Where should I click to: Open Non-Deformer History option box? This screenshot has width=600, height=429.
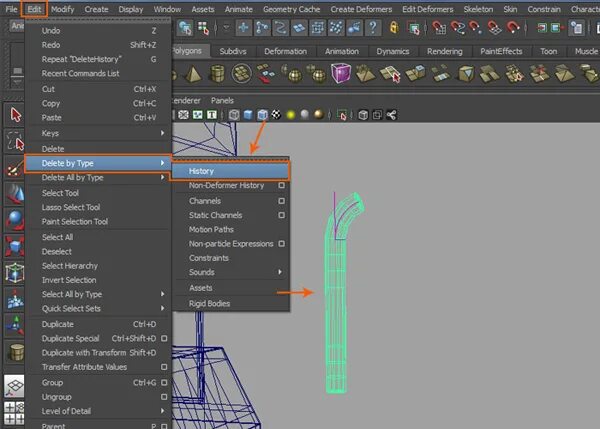click(282, 185)
